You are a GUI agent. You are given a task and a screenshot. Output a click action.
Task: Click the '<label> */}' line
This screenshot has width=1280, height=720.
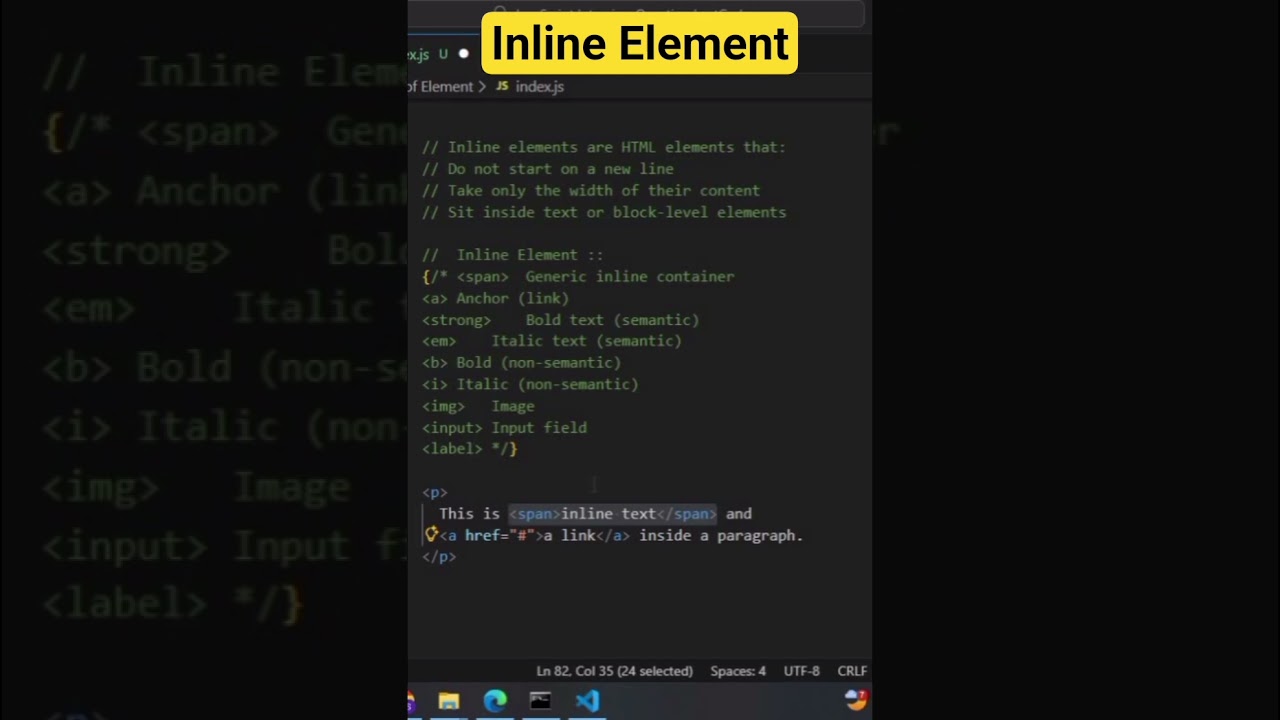click(470, 449)
